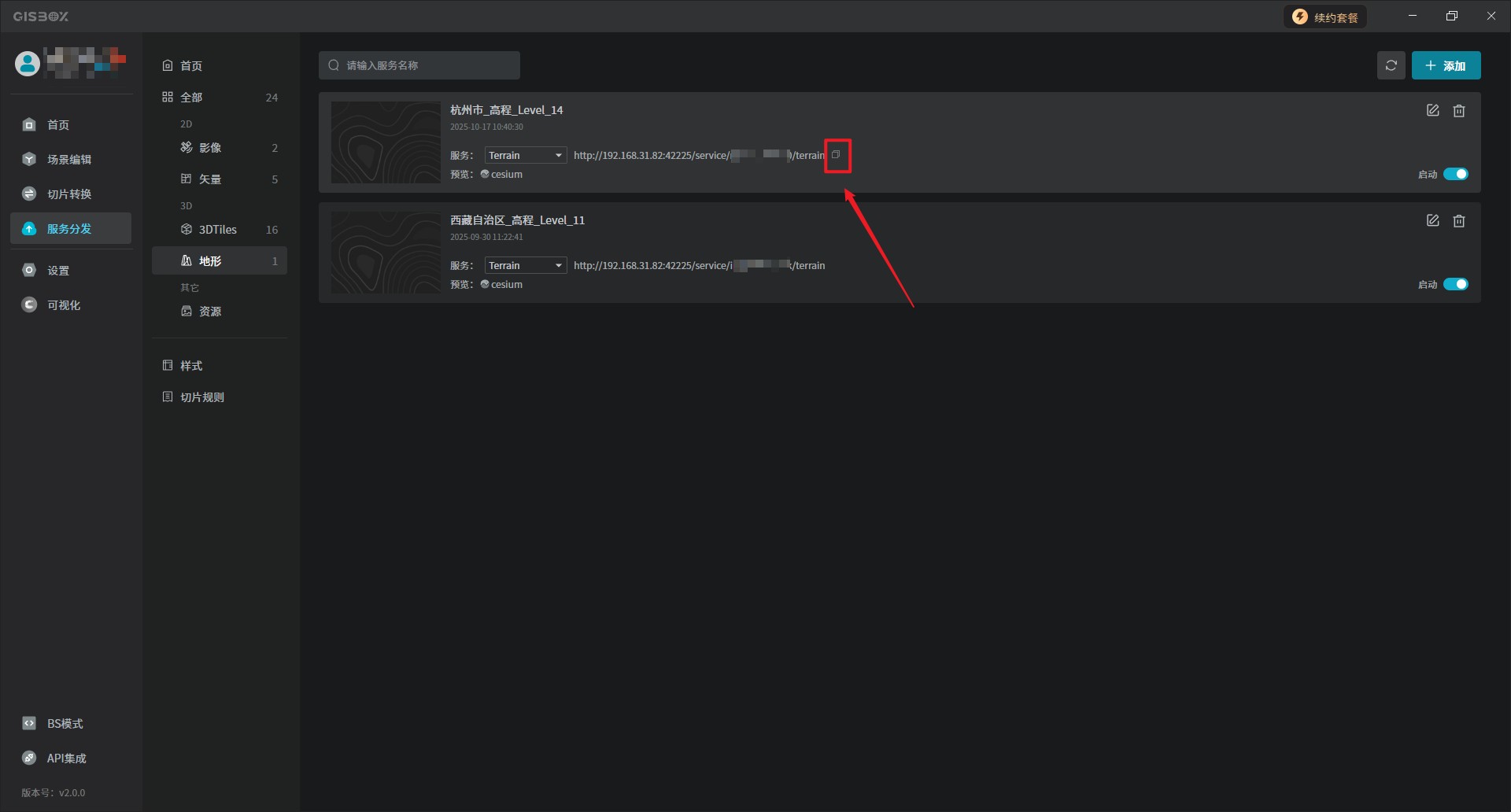1511x812 pixels.
Task: Click the user avatar icon
Action: point(28,64)
